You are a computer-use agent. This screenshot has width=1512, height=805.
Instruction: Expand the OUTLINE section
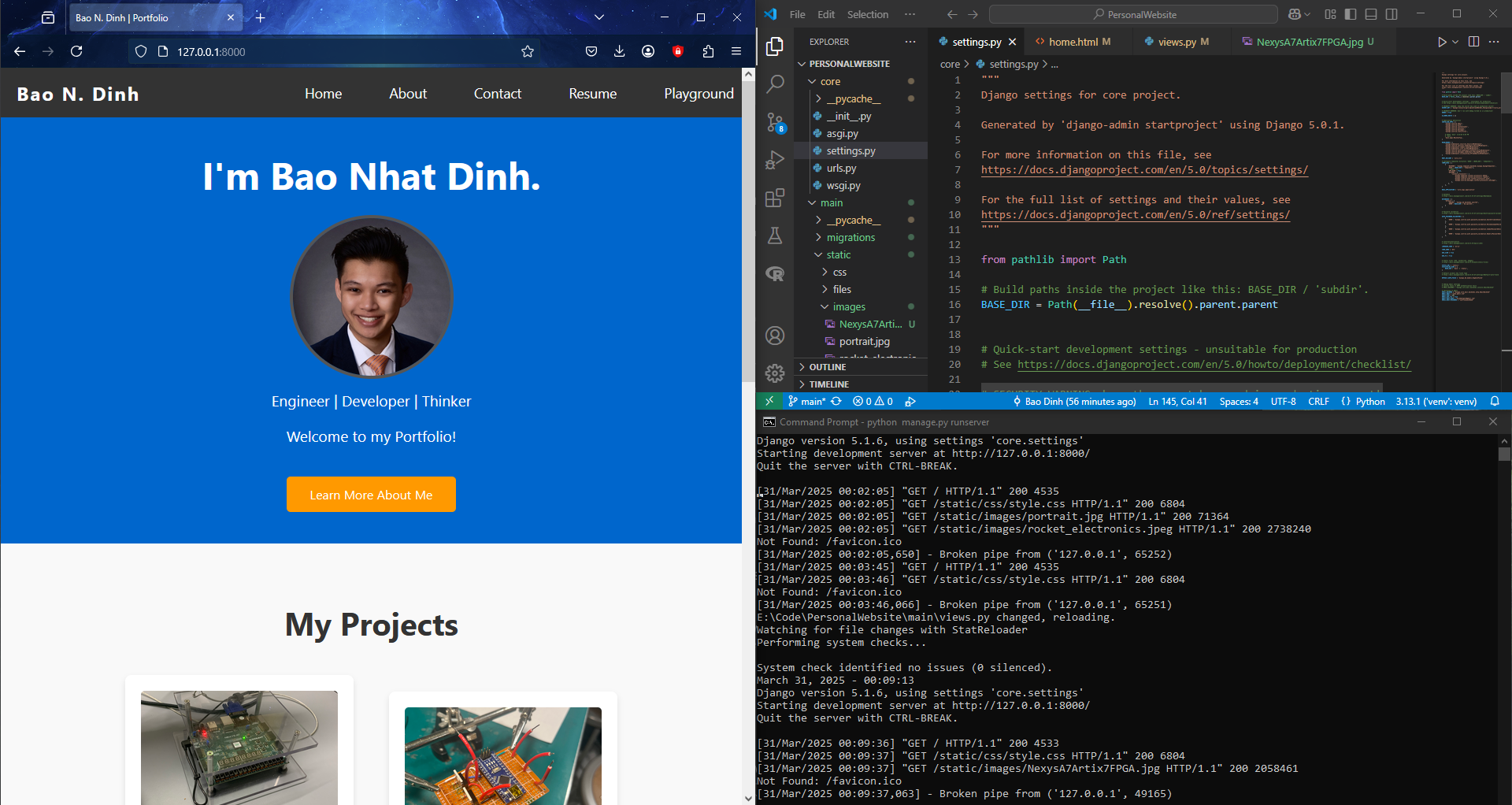point(827,367)
